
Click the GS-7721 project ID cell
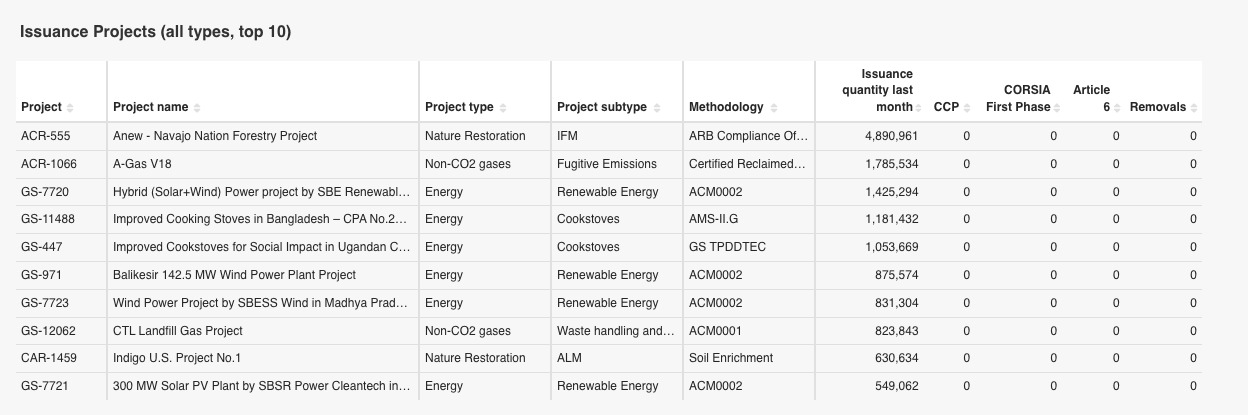coord(45,386)
